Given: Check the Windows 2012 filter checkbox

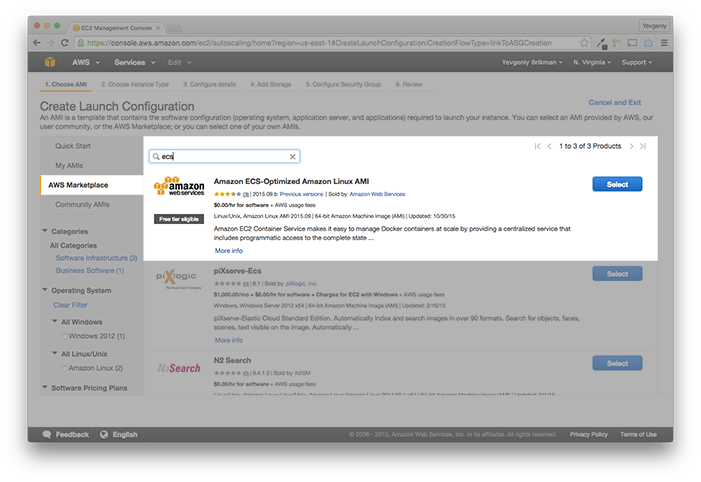Looking at the screenshot, I should click(64, 336).
